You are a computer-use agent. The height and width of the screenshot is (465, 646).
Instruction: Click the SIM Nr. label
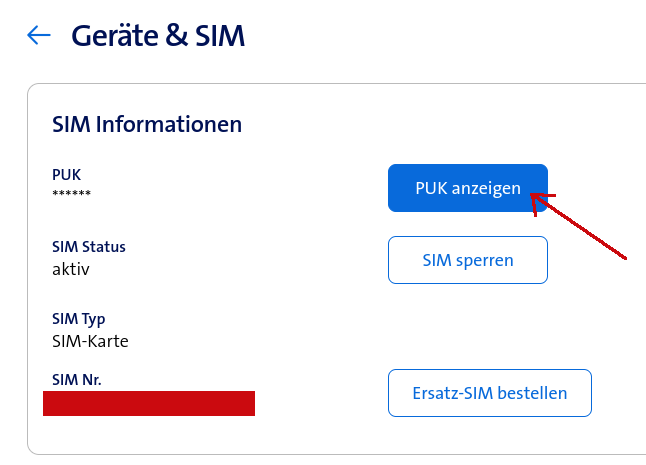pos(76,380)
